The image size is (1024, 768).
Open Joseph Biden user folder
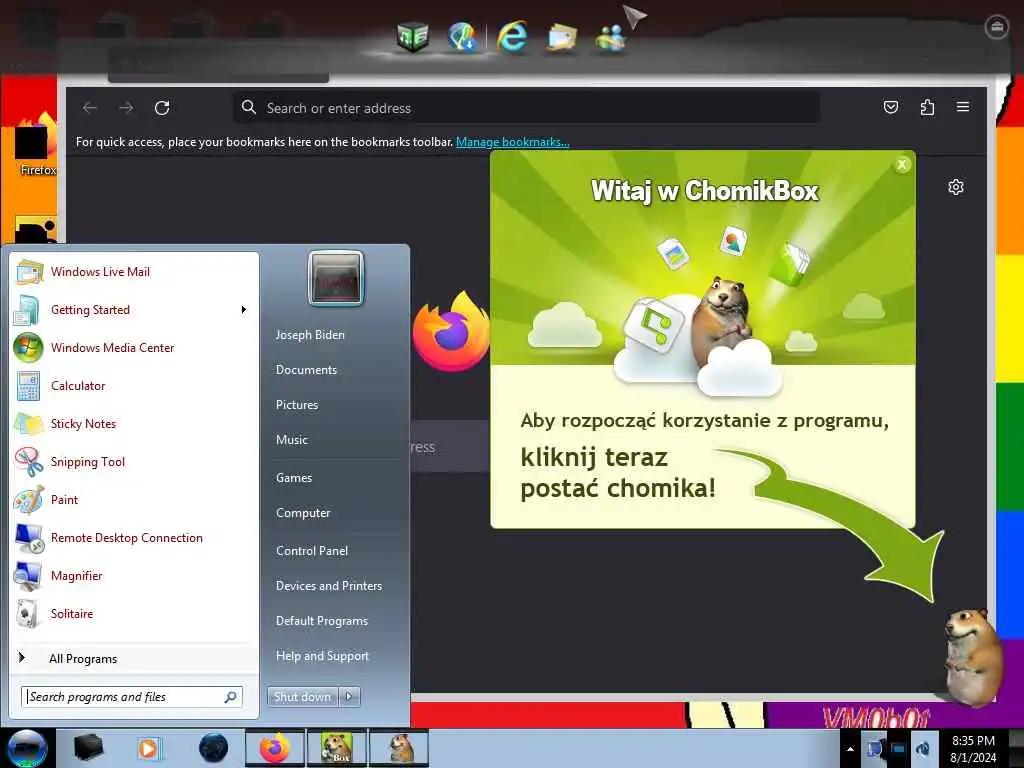[310, 334]
